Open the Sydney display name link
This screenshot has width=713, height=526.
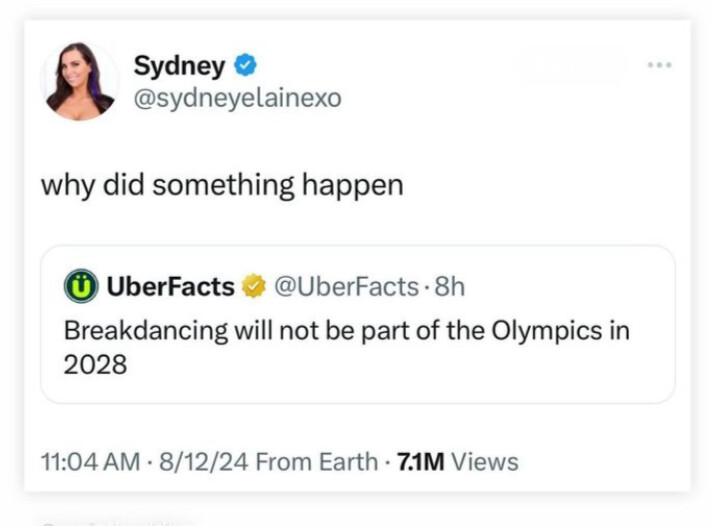179,67
